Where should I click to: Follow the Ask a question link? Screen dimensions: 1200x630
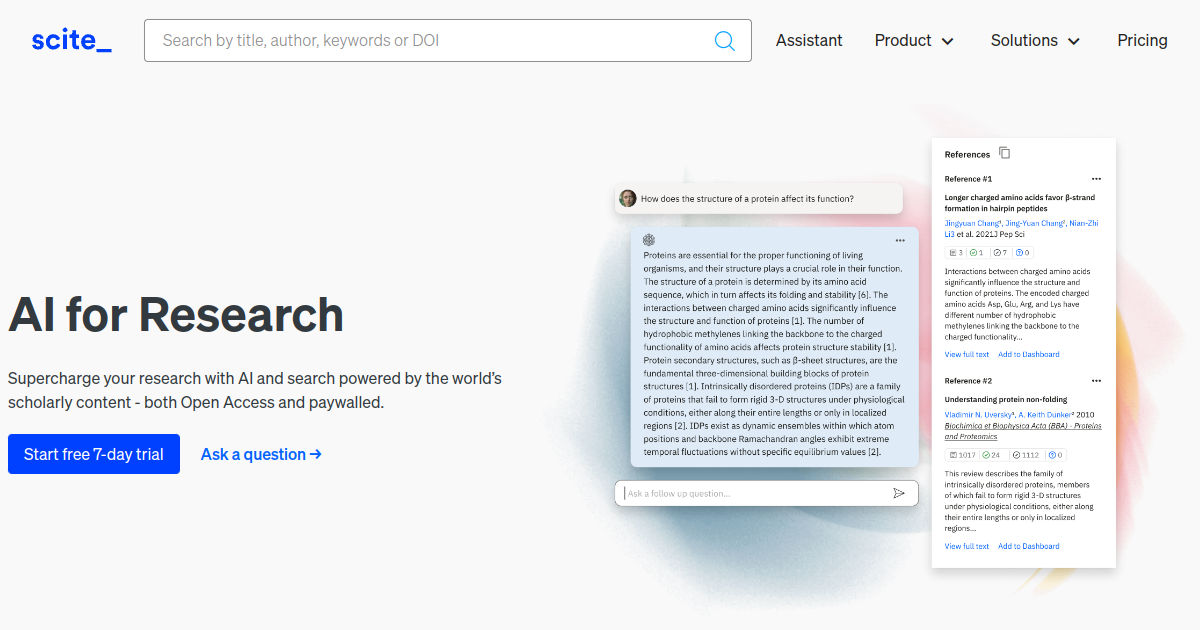pyautogui.click(x=261, y=454)
